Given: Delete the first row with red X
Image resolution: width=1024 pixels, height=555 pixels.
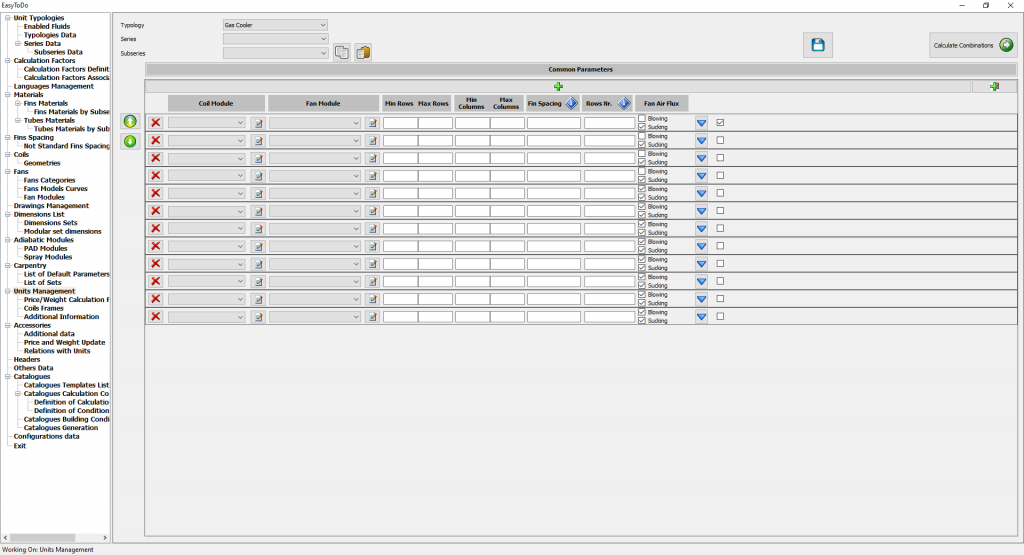Looking at the screenshot, I should click(156, 123).
